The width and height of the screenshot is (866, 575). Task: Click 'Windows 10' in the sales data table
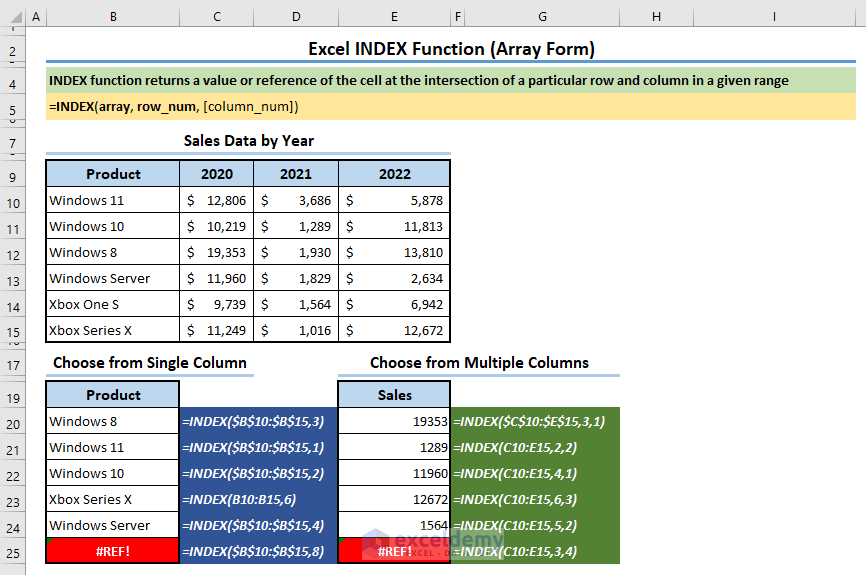pyautogui.click(x=113, y=226)
